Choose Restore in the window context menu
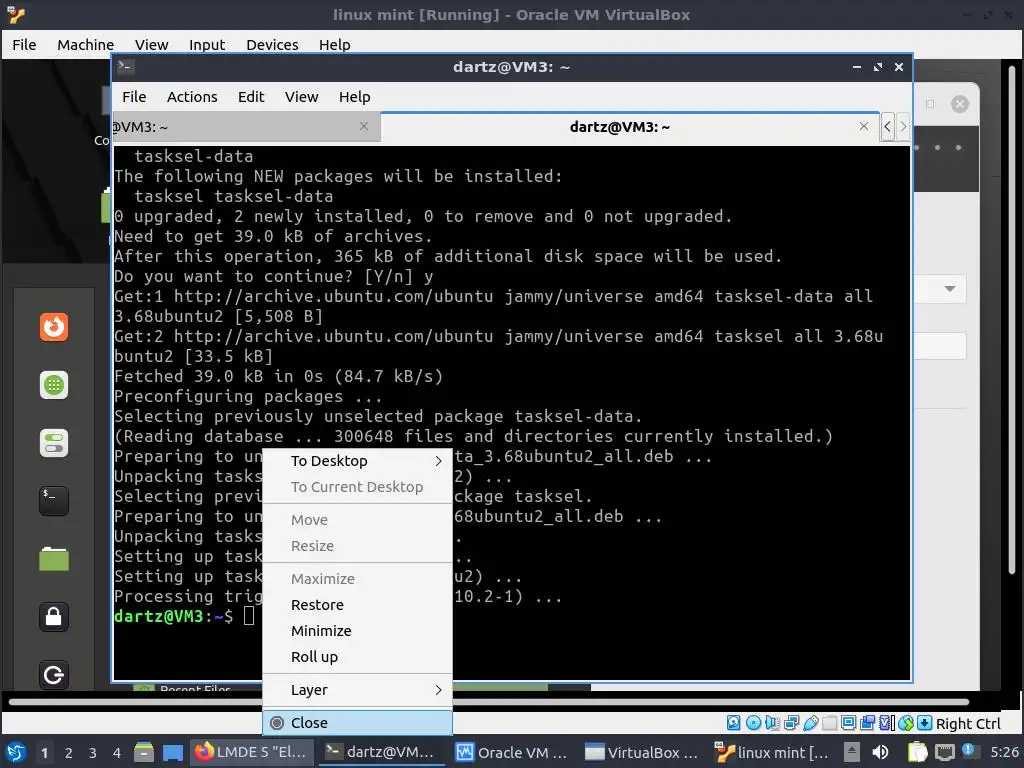Screen dimensions: 1024x768 tap(357, 605)
